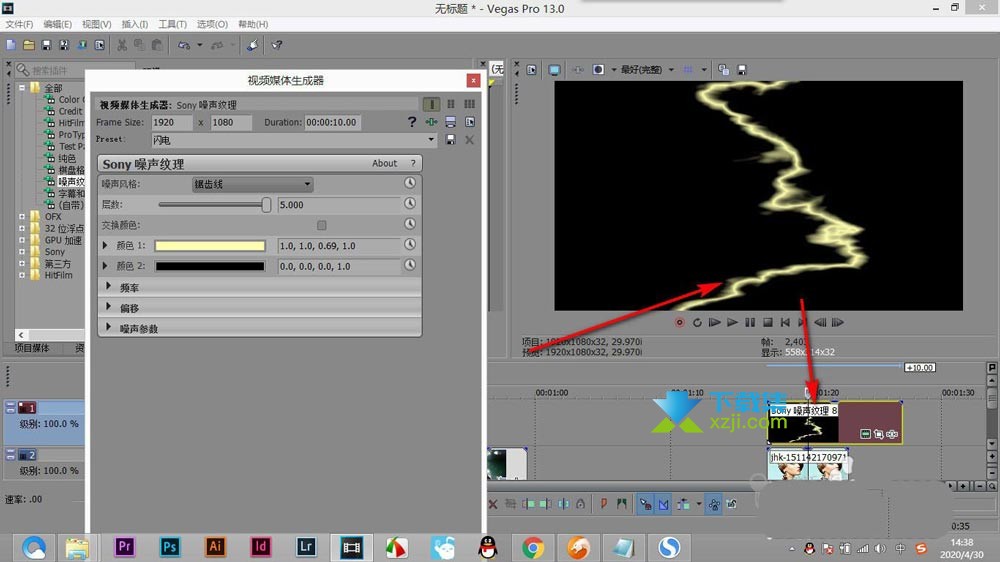Click the Frame Size width field 1920
This screenshot has height=562, width=1000.
(x=171, y=122)
